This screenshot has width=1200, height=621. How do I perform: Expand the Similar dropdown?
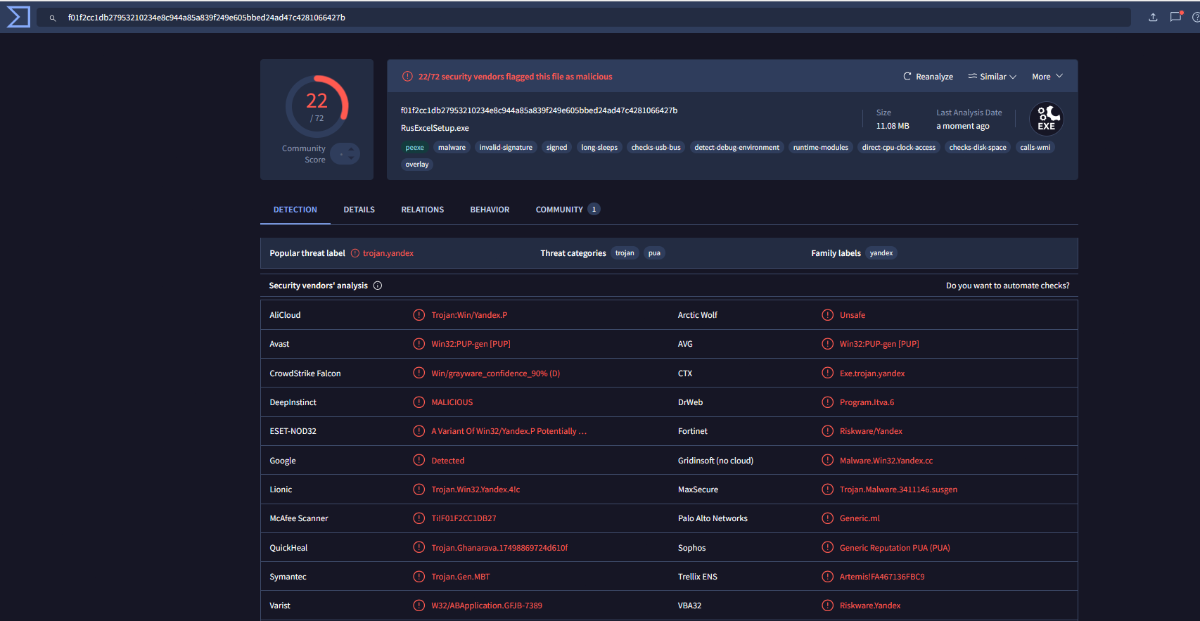[992, 77]
